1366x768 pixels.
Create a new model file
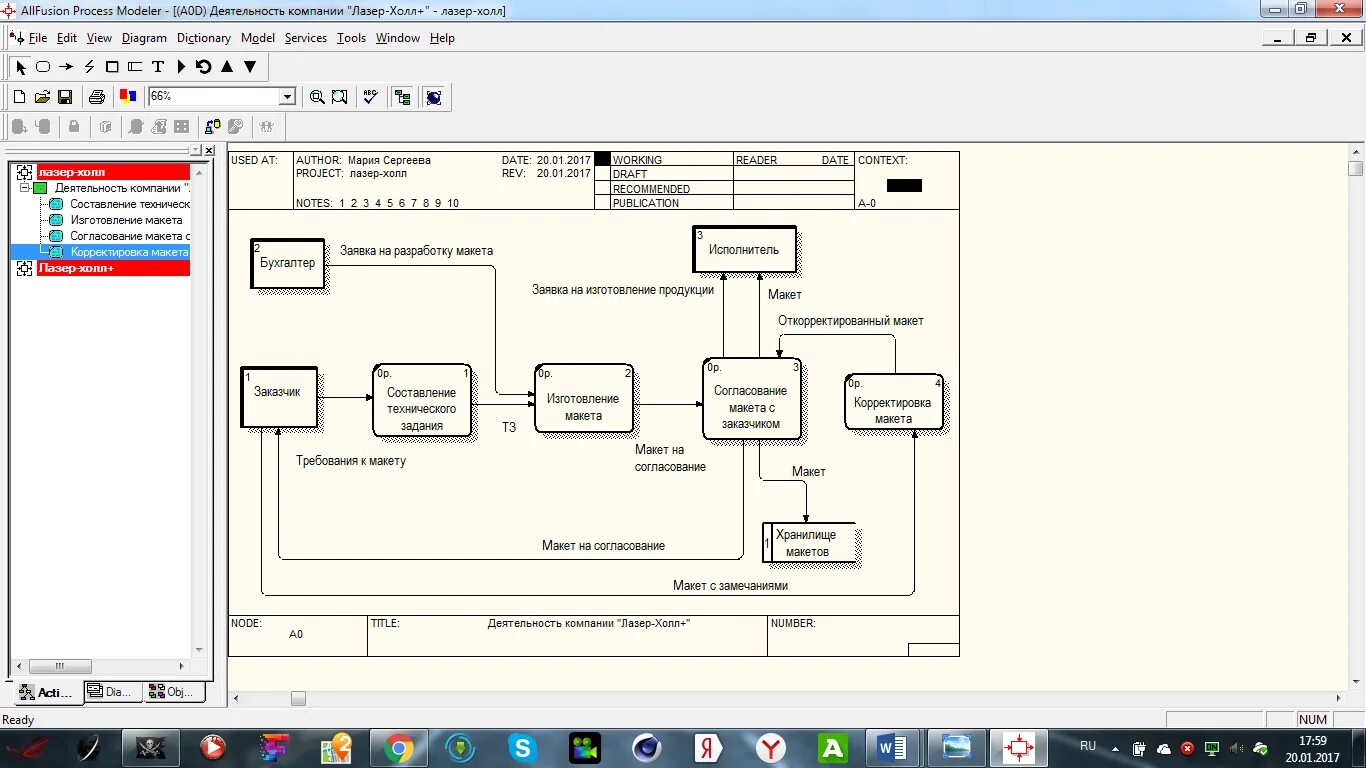(x=19, y=97)
